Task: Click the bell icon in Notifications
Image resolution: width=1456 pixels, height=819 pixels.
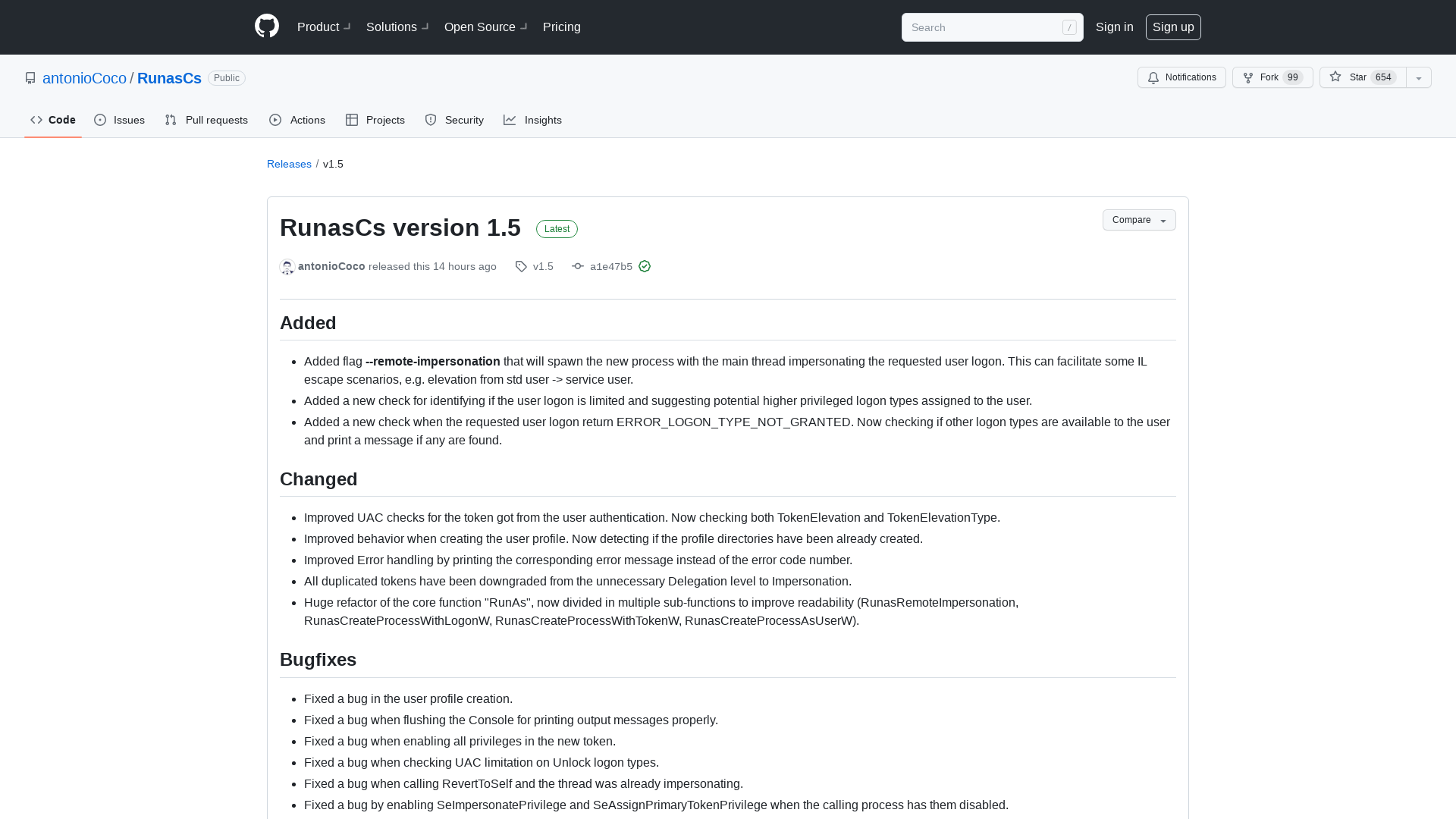Action: click(1153, 77)
